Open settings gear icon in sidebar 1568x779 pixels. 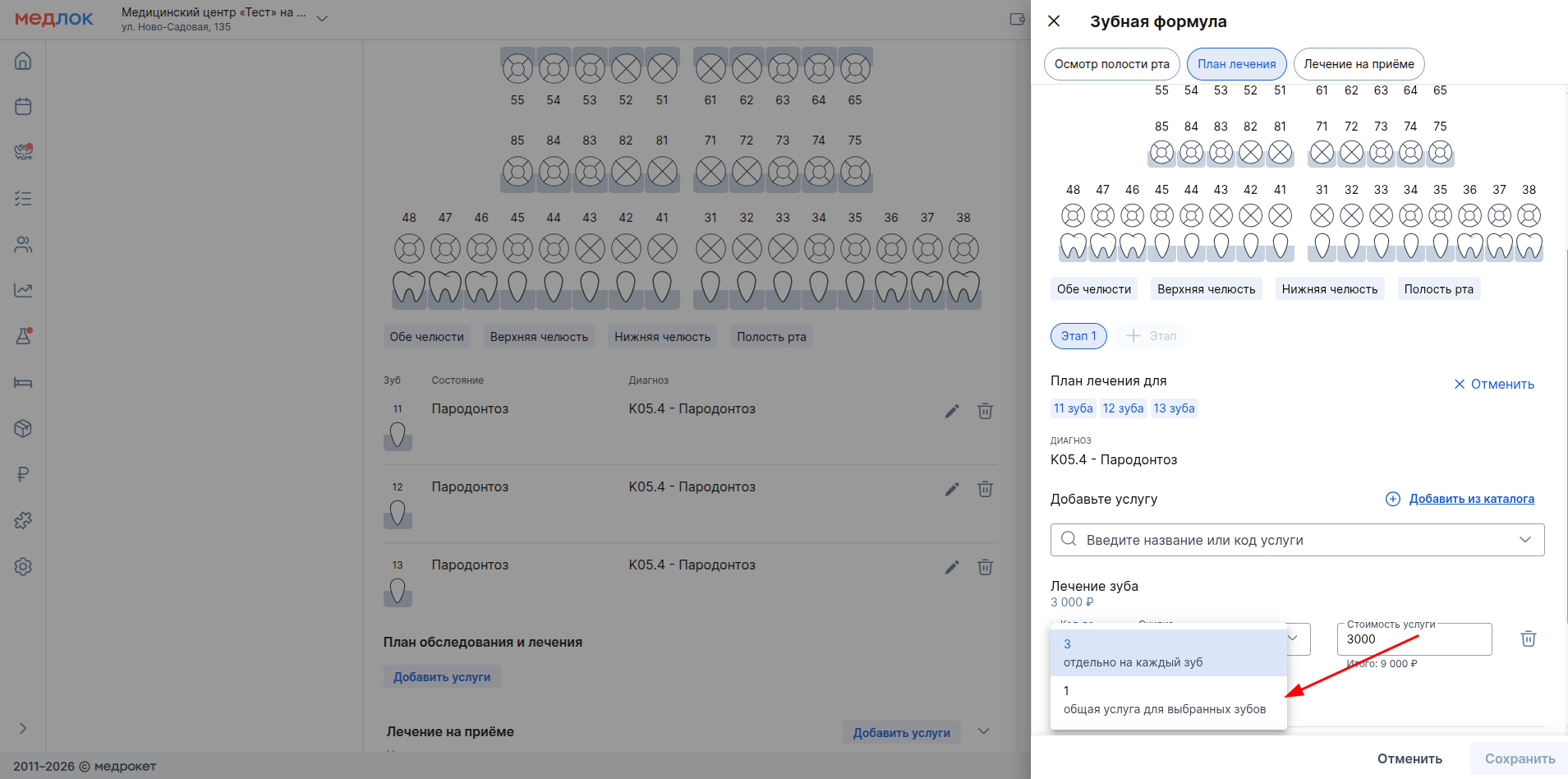click(23, 567)
